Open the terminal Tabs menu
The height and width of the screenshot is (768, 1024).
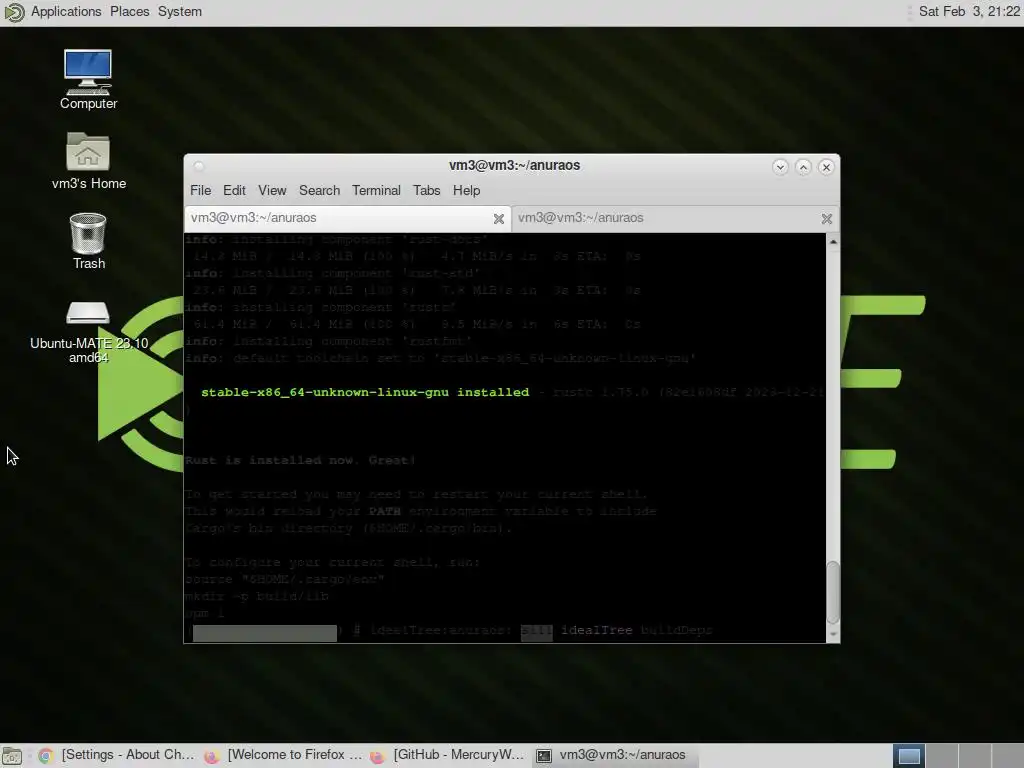pos(426,190)
